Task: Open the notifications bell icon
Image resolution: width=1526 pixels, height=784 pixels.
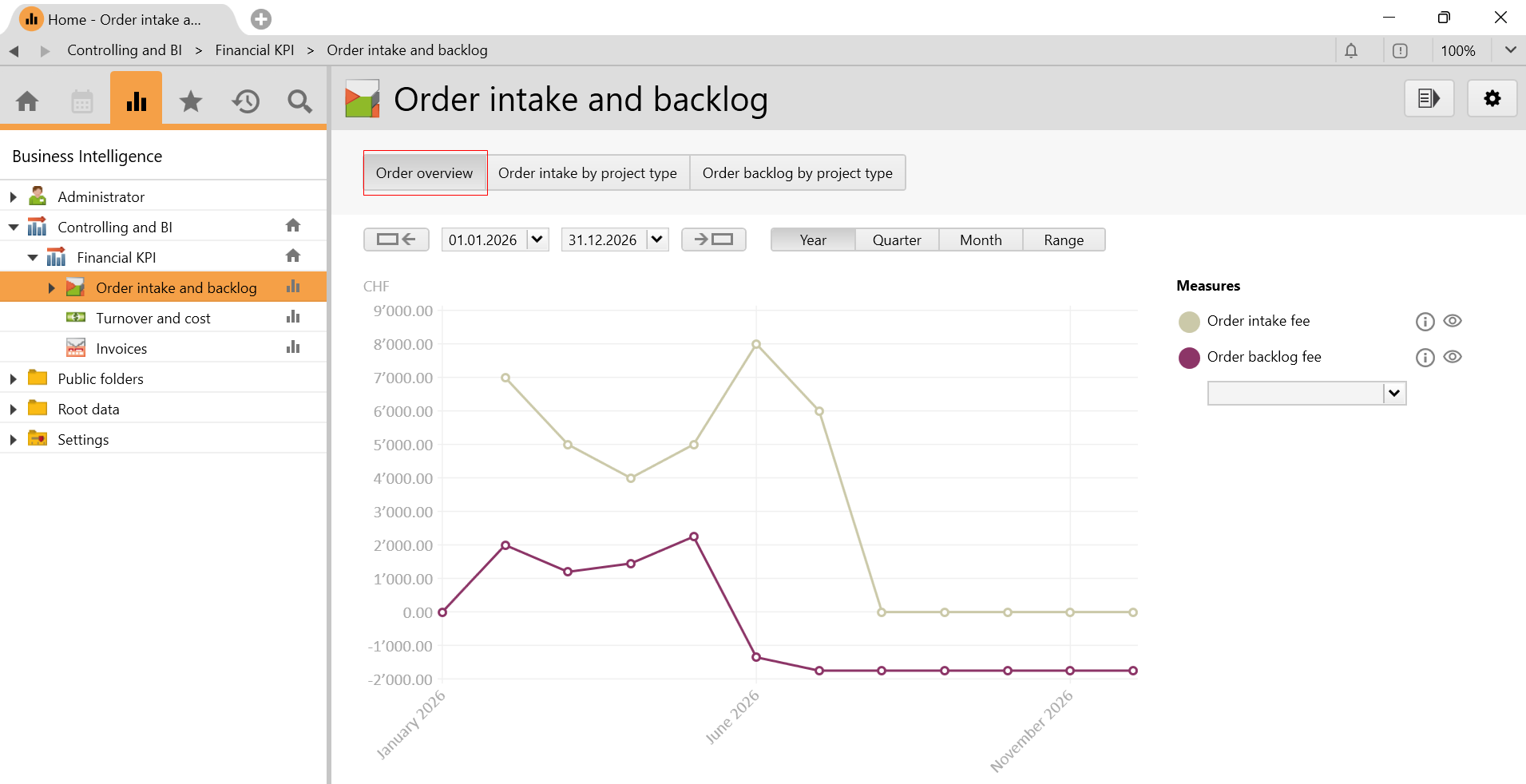Action: pyautogui.click(x=1350, y=51)
